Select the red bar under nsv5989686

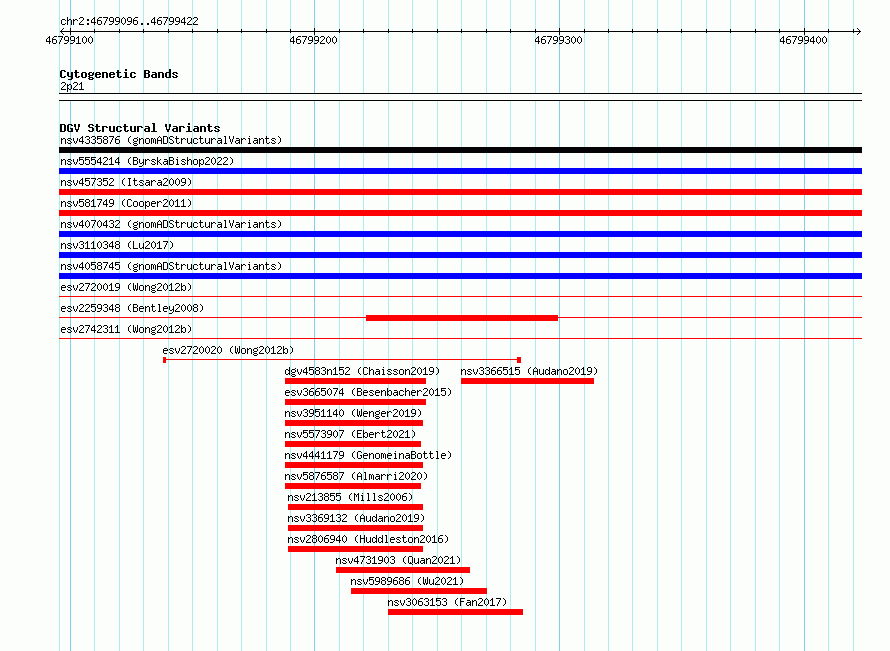[x=419, y=591]
